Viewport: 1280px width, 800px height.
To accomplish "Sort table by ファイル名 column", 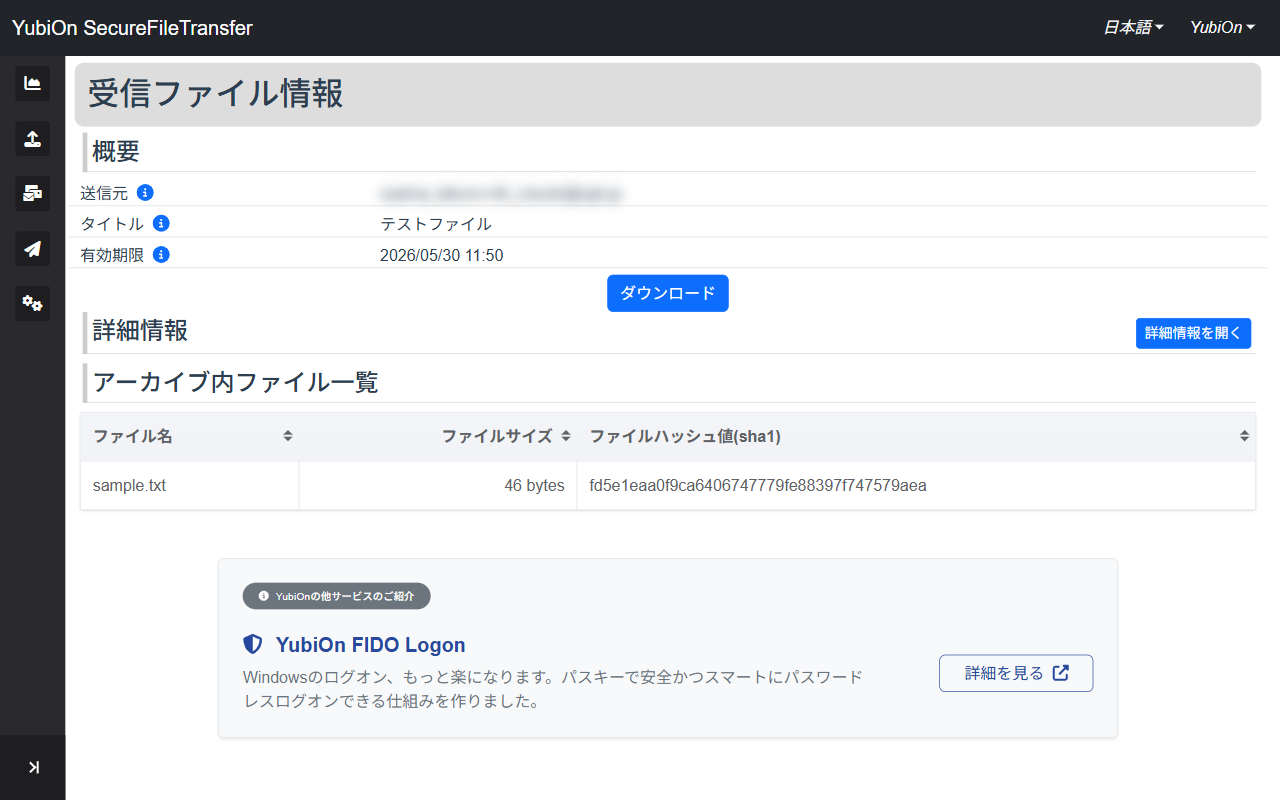I will pyautogui.click(x=190, y=436).
